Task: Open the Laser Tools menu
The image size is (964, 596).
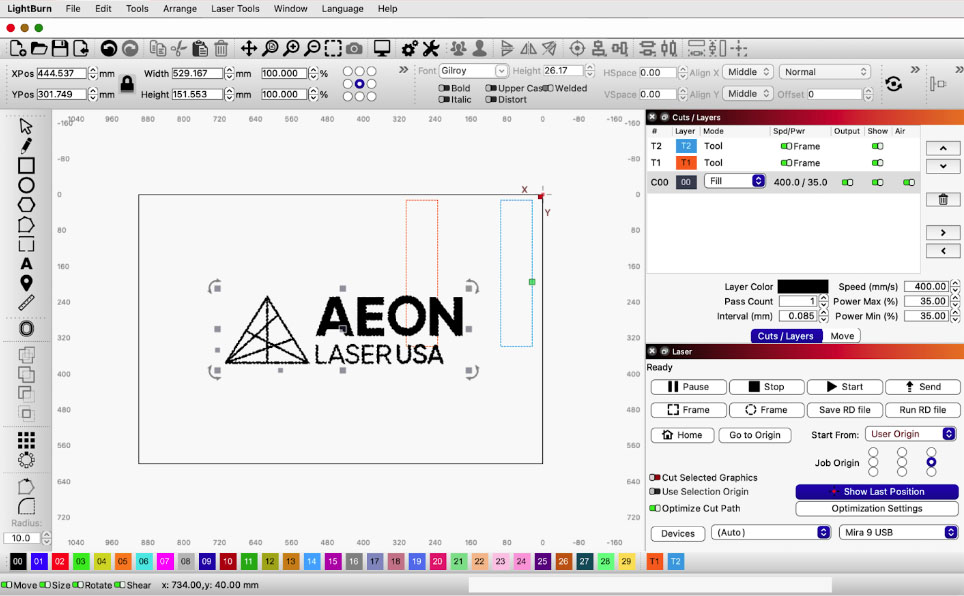Action: coord(235,9)
